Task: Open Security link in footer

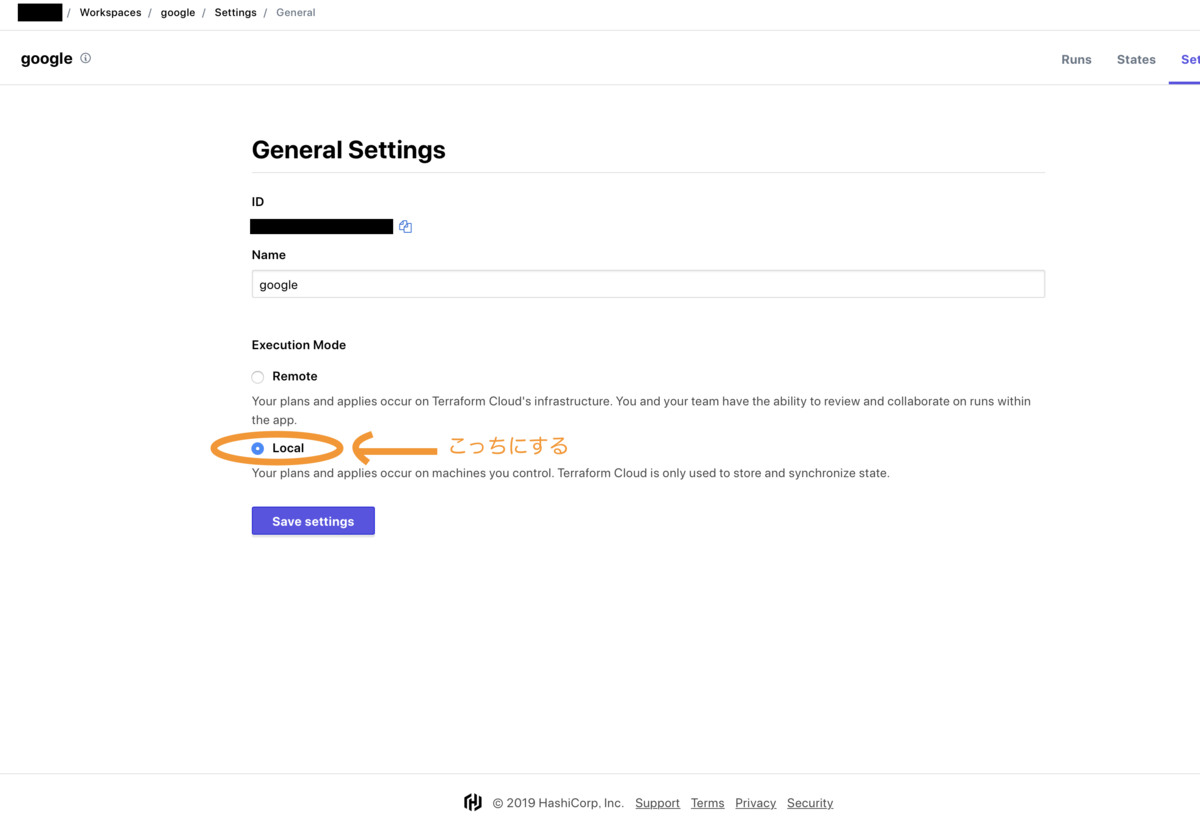Action: click(810, 803)
